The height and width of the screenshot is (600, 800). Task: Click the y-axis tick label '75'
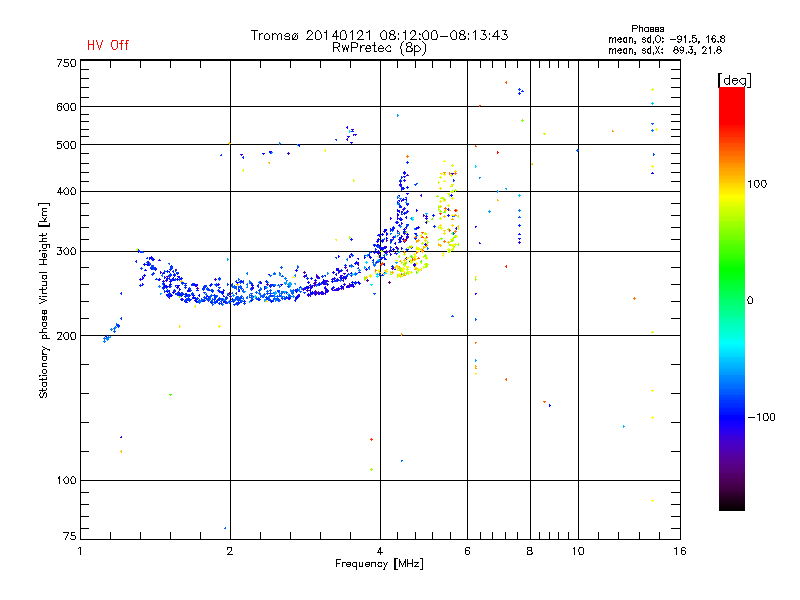70,536
